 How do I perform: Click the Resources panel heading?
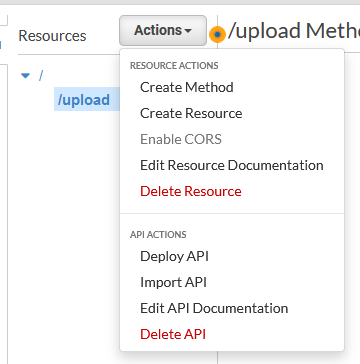pos(52,36)
